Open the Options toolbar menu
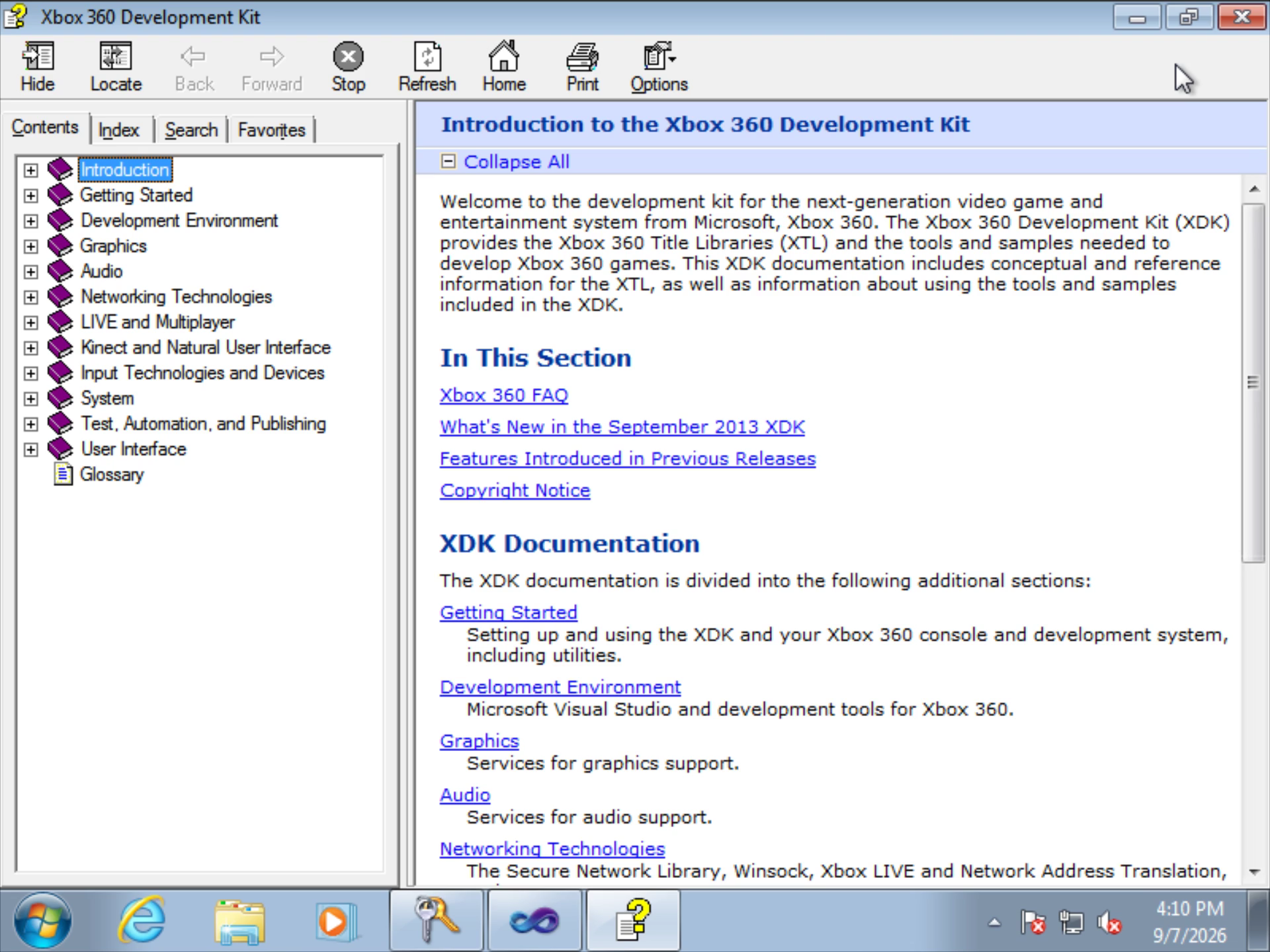The width and height of the screenshot is (1270, 952). [x=659, y=66]
